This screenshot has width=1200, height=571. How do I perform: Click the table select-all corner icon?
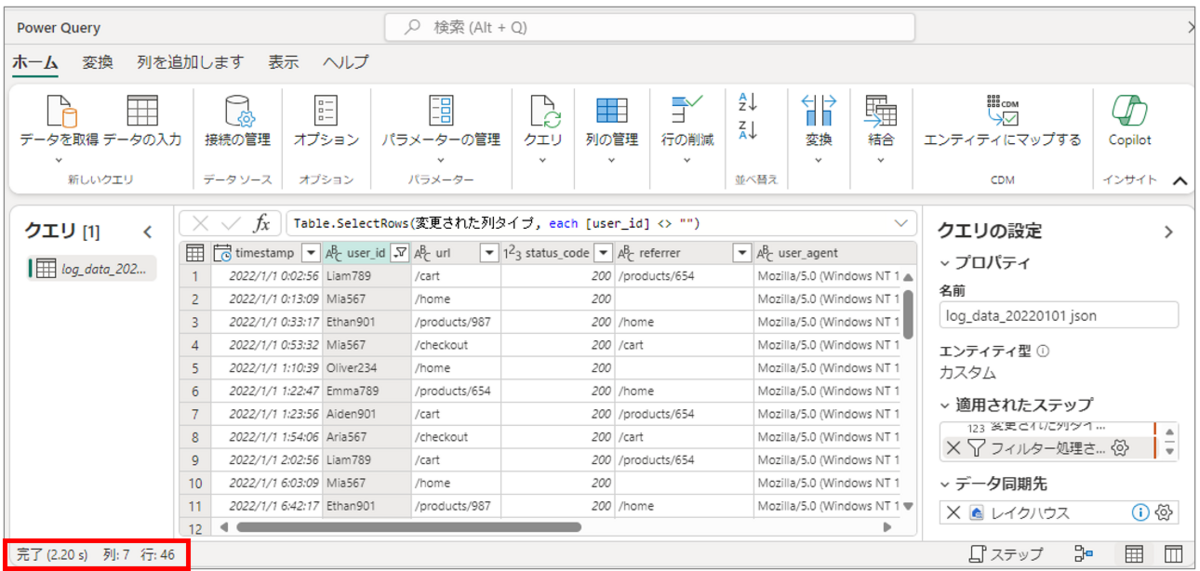pos(195,253)
